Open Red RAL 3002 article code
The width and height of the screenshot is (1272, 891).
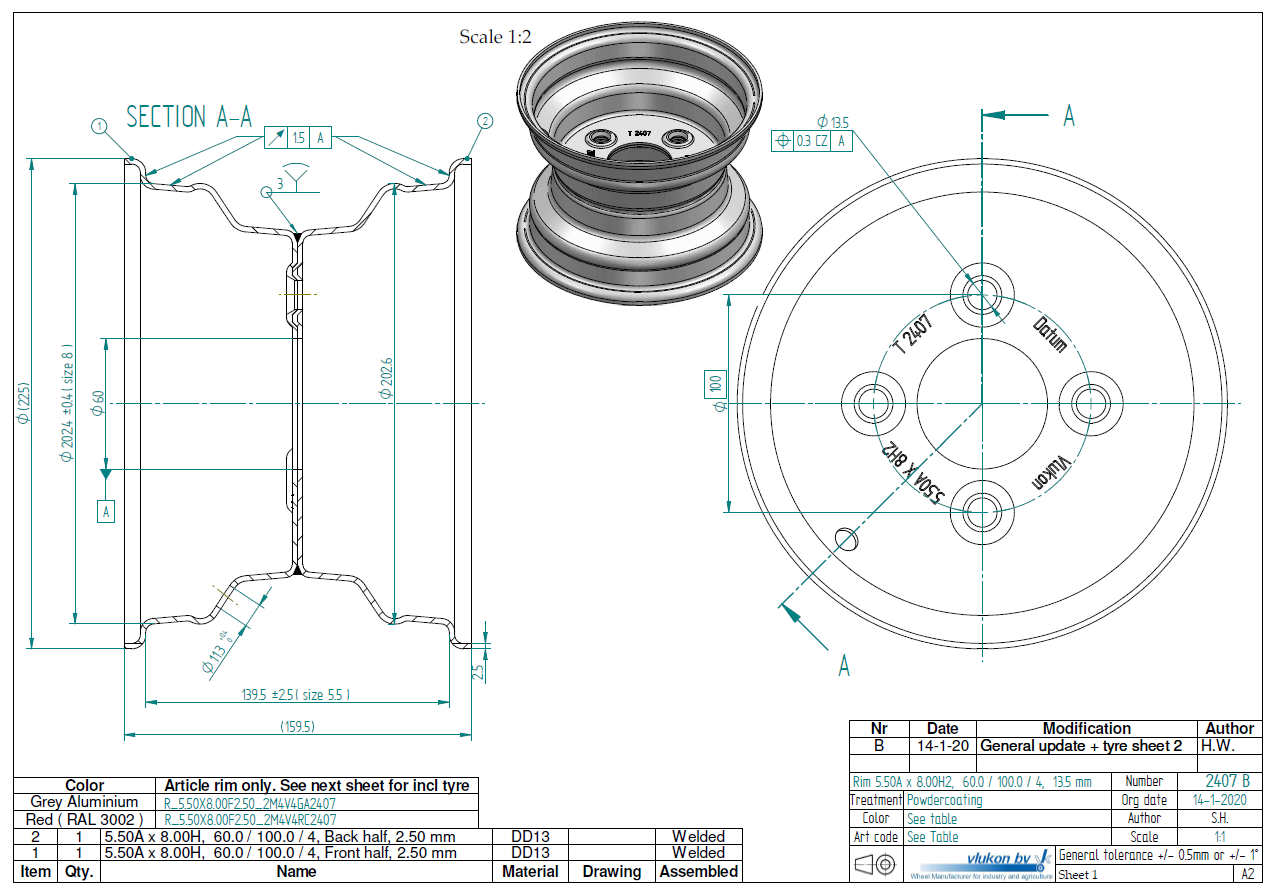click(x=250, y=819)
